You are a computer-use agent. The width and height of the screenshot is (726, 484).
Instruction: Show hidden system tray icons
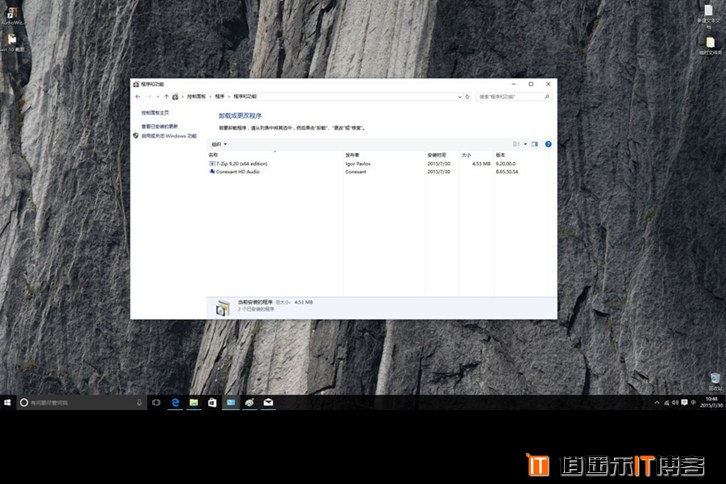pyautogui.click(x=657, y=402)
